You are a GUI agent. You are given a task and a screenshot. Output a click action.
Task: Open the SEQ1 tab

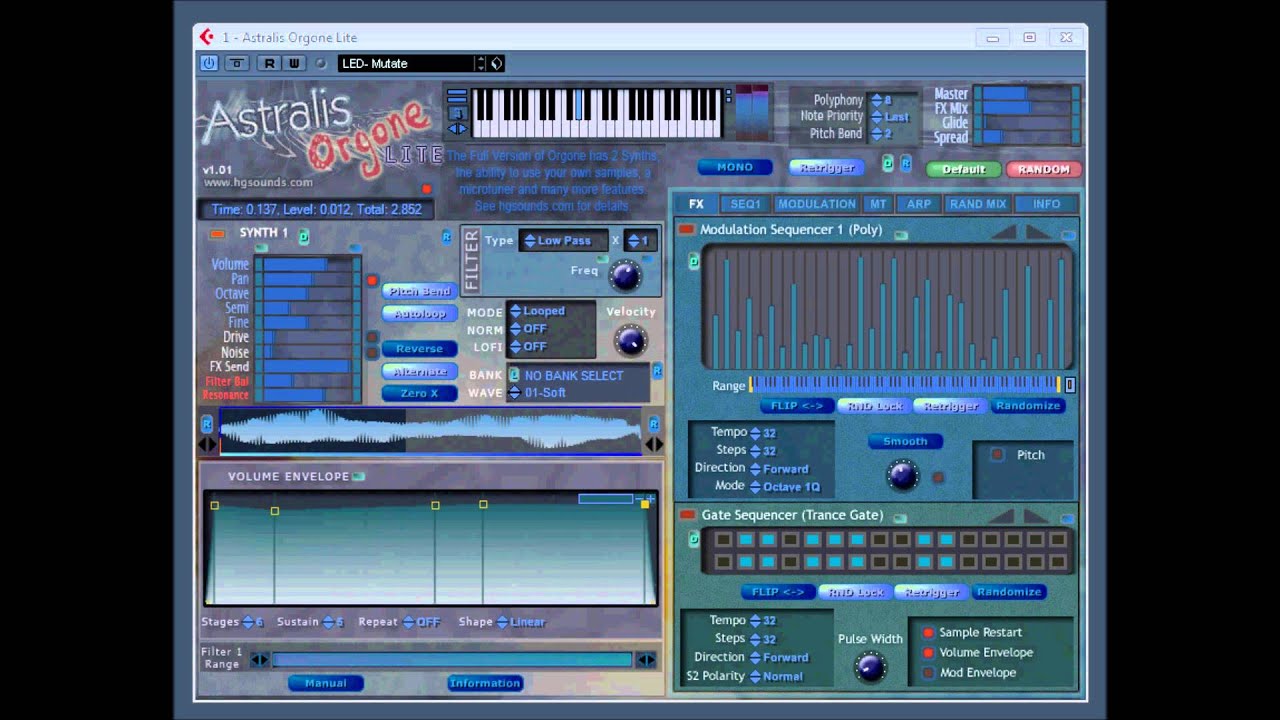[745, 204]
